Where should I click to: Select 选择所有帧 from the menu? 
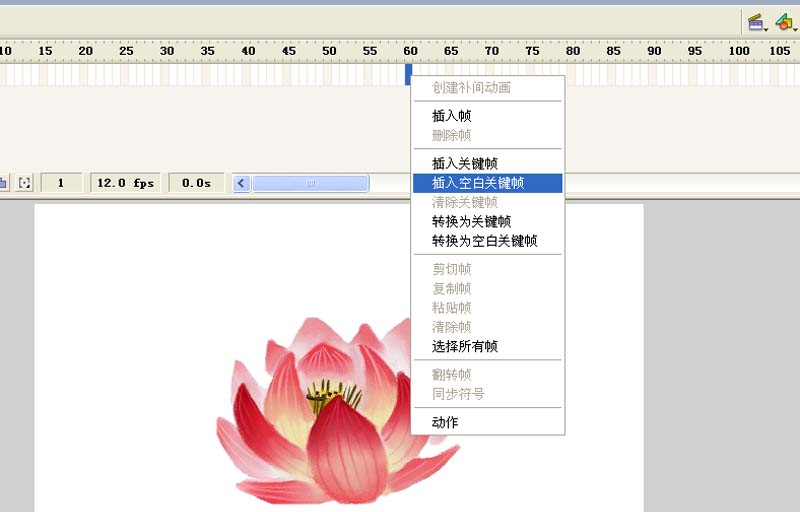click(487, 346)
